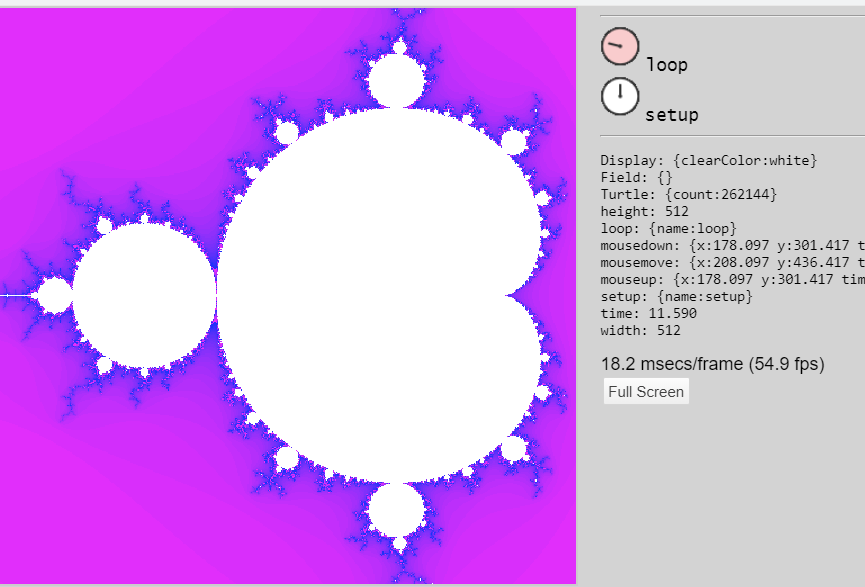Click the pink loop clock icon
This screenshot has width=865, height=587.
pos(619,46)
